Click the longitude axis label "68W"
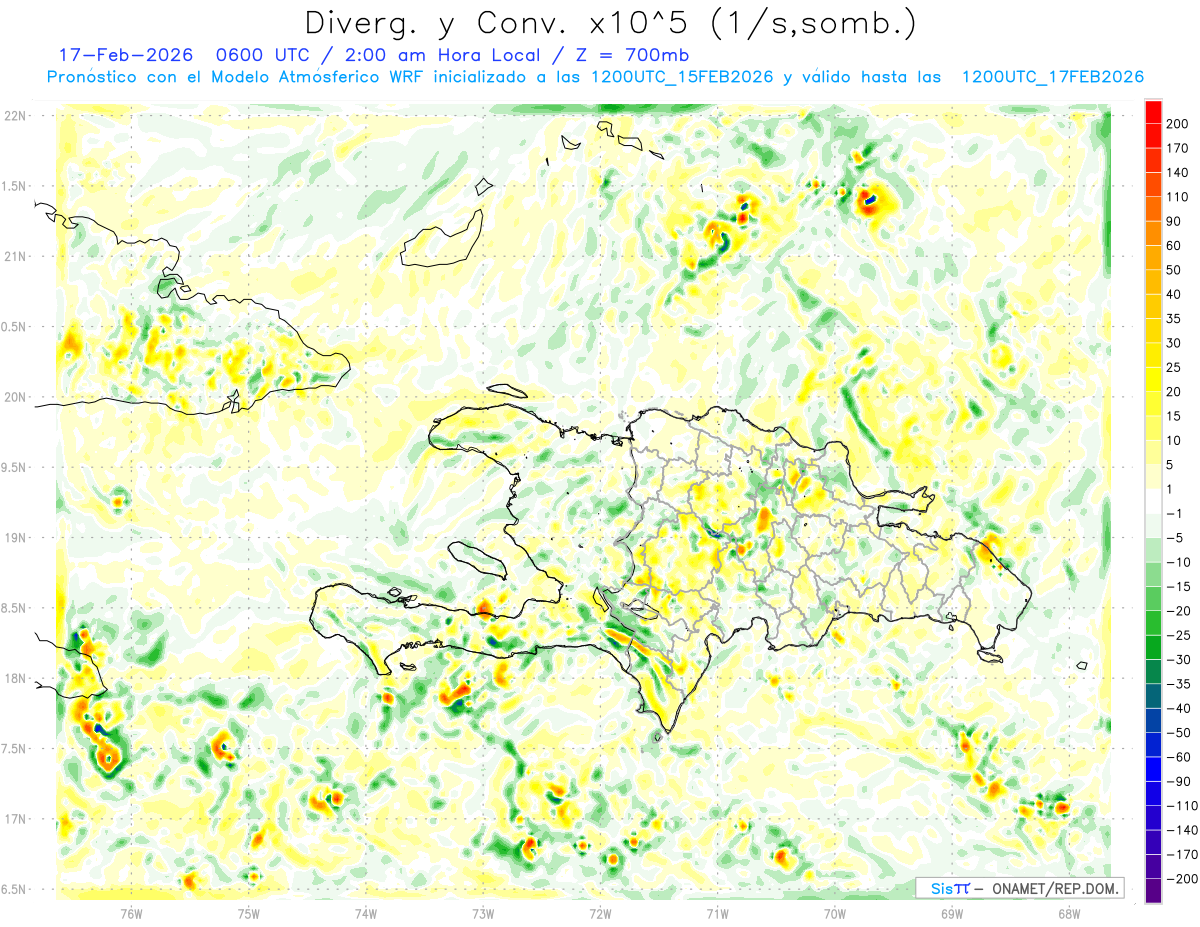 tap(1069, 914)
